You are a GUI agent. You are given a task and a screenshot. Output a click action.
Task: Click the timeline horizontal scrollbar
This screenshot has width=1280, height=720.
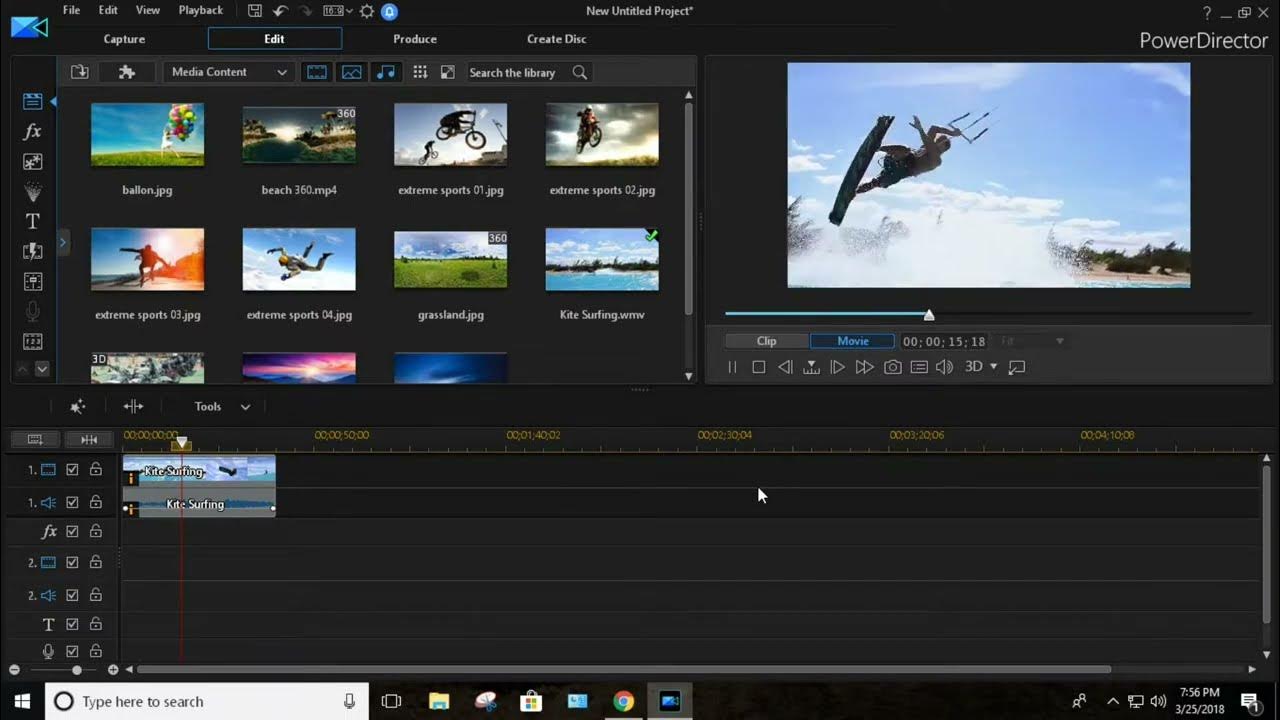click(x=624, y=670)
